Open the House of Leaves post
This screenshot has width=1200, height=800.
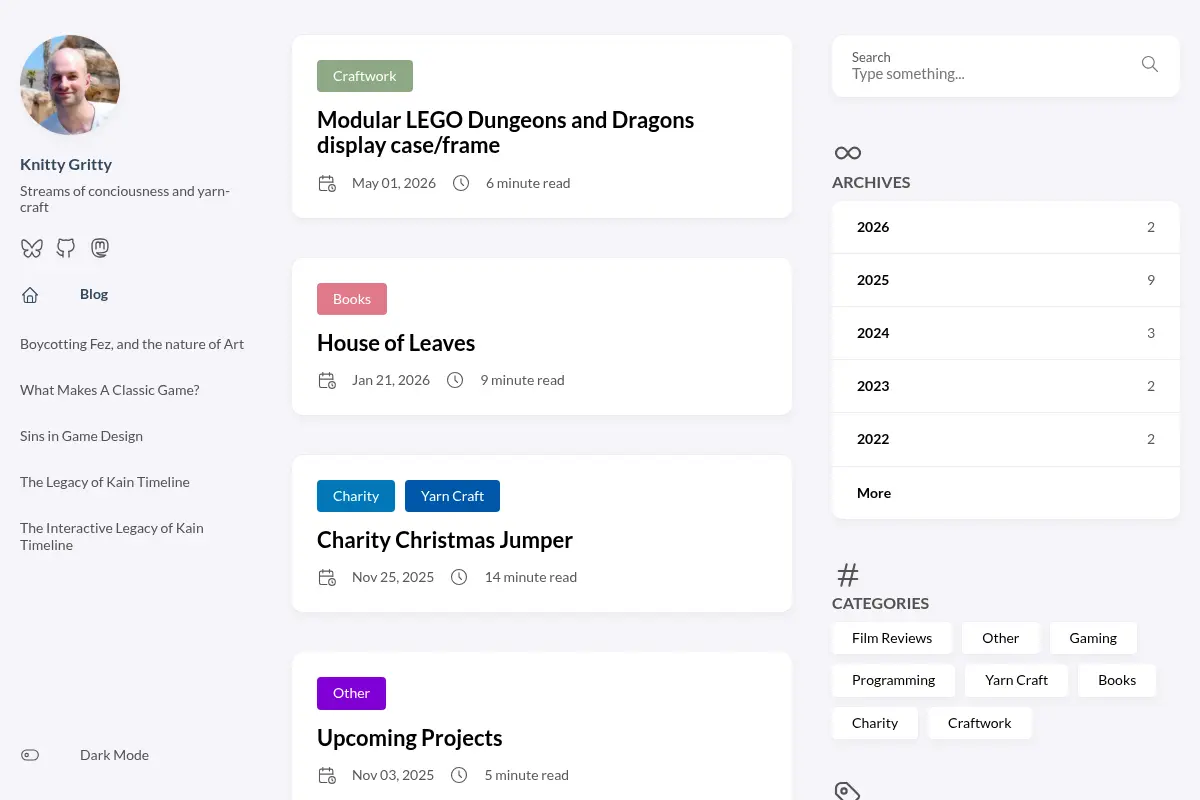click(396, 343)
